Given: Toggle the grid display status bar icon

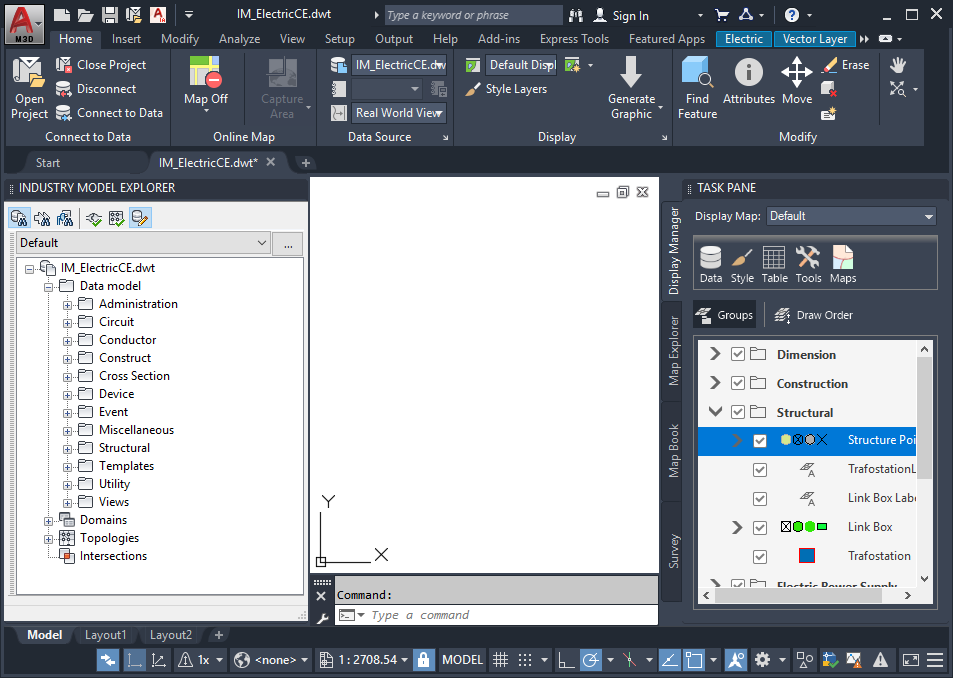Looking at the screenshot, I should pyautogui.click(x=500, y=659).
